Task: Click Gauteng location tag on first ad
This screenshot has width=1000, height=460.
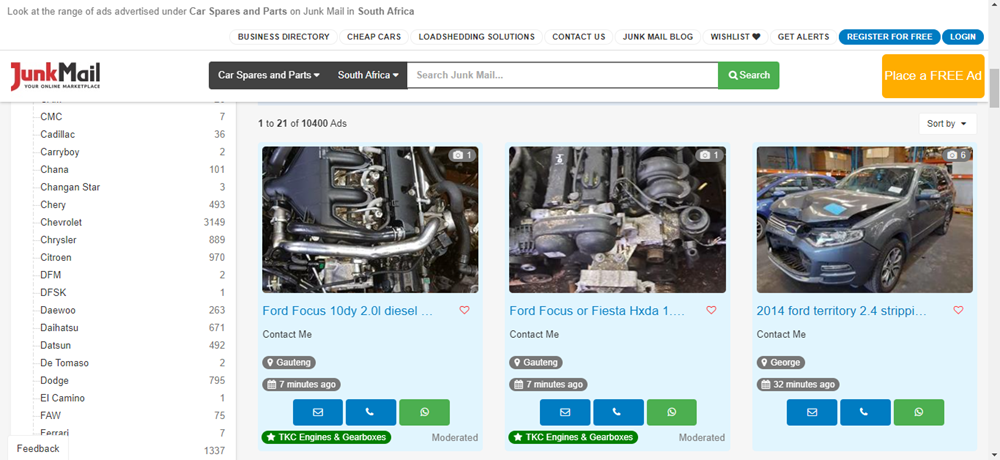Action: click(x=289, y=362)
